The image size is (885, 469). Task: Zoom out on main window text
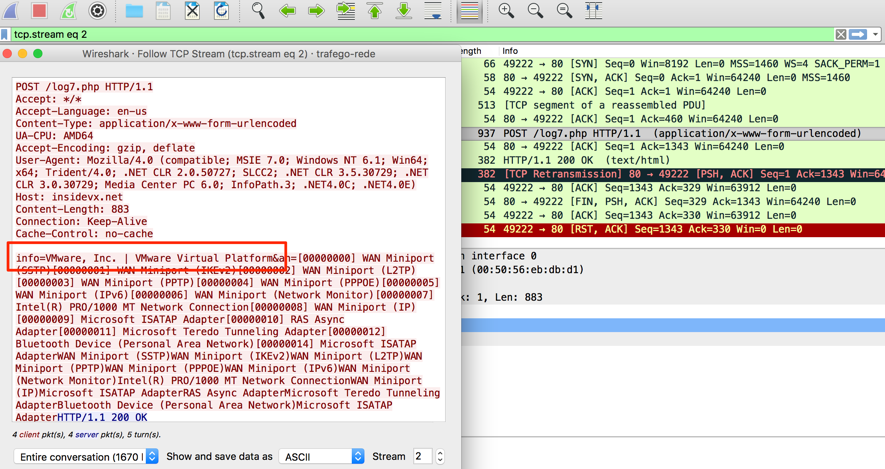(x=535, y=10)
